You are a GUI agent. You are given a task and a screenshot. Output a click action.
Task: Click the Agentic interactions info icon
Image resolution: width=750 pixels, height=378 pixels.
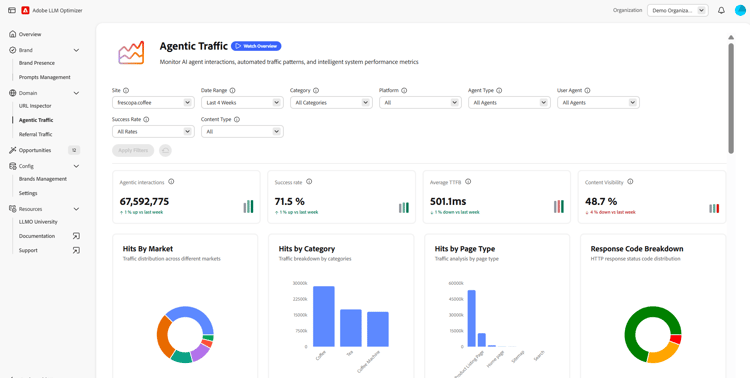pos(171,182)
